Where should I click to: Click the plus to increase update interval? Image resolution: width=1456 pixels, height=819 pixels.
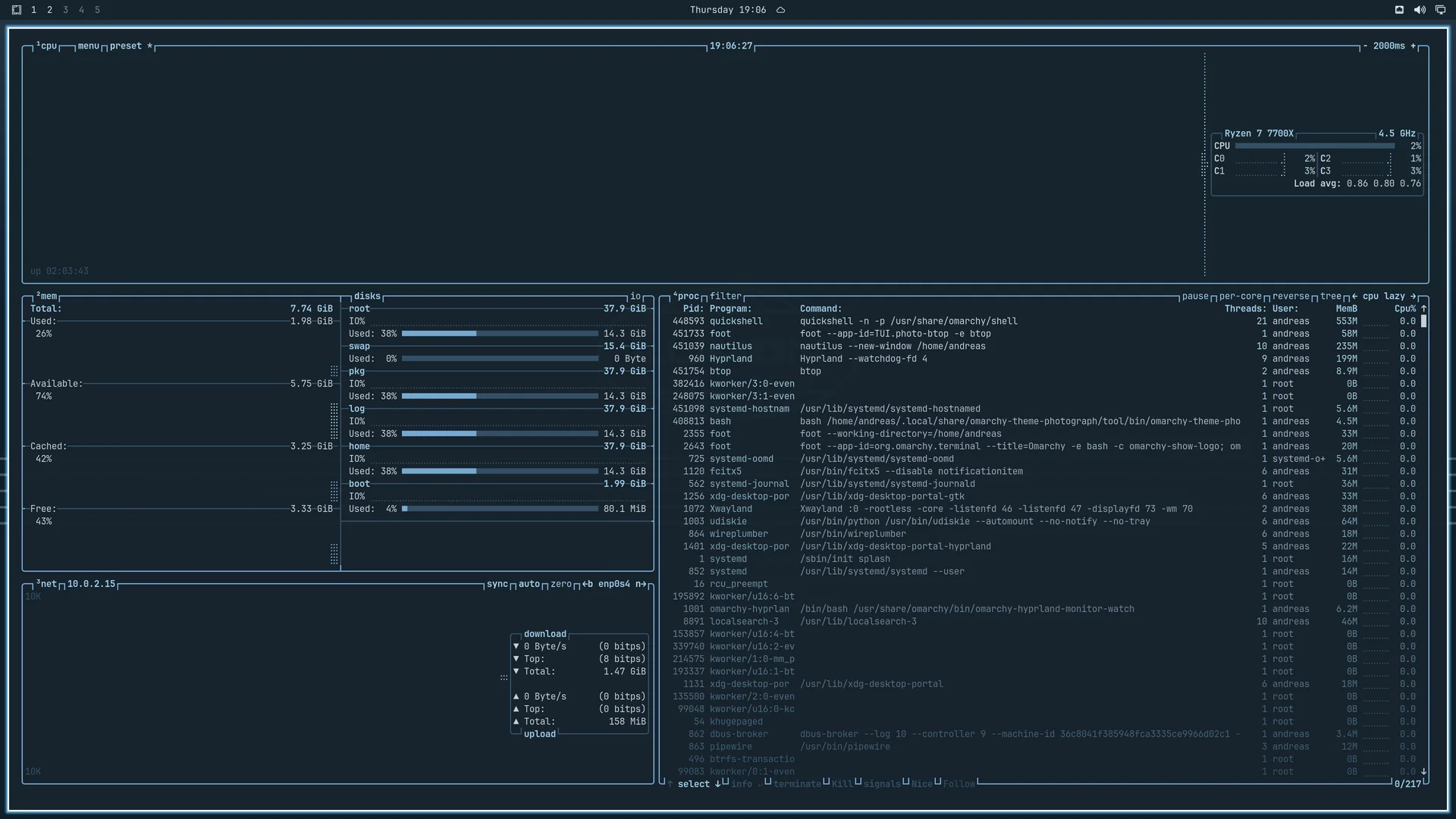[x=1413, y=46]
